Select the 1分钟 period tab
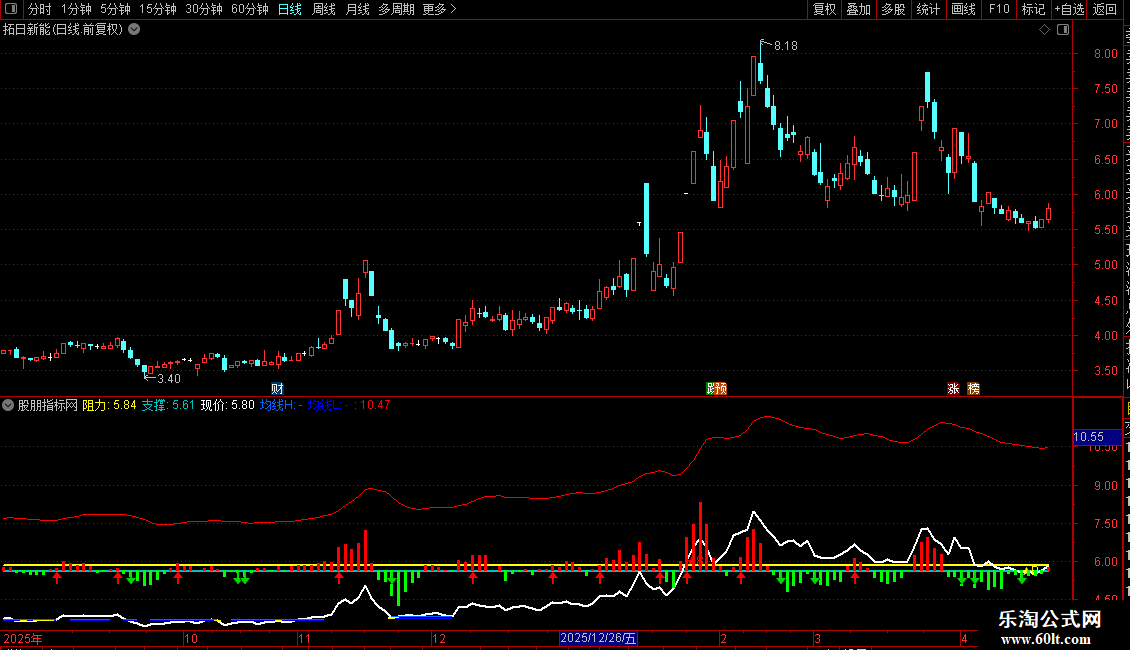This screenshot has width=1130, height=650. point(76,9)
